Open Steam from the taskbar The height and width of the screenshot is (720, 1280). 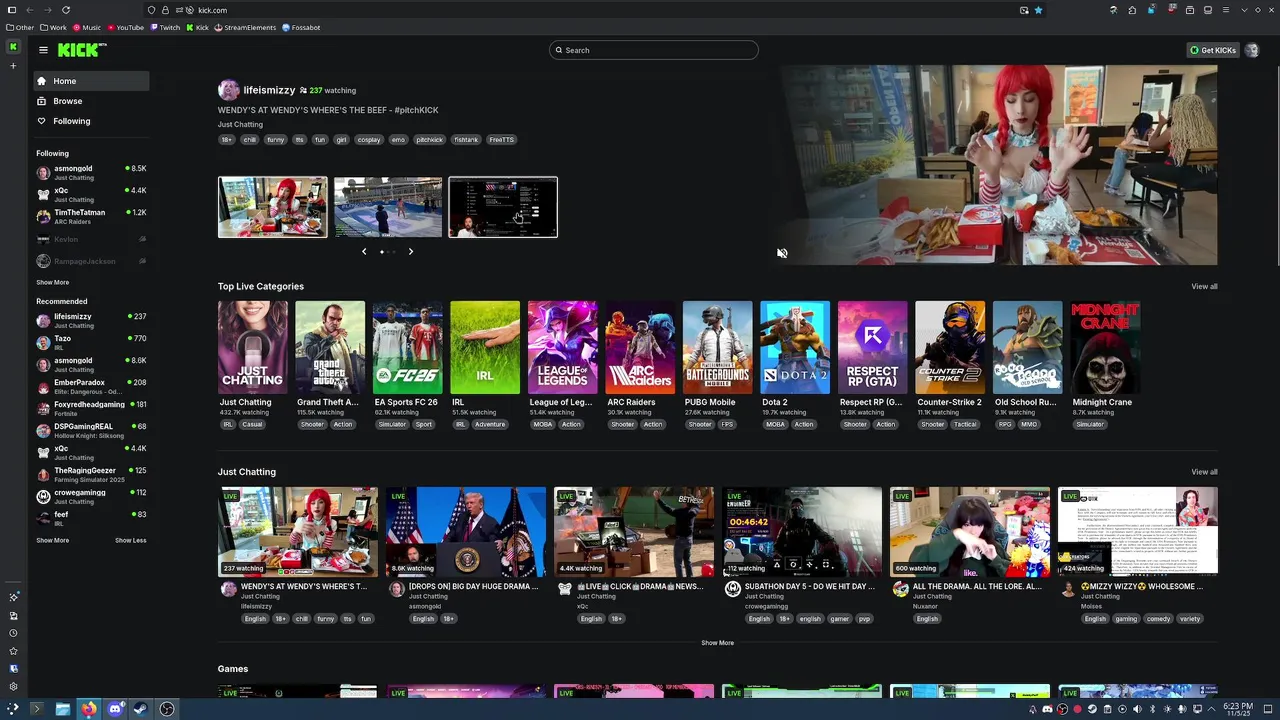pyautogui.click(x=141, y=709)
